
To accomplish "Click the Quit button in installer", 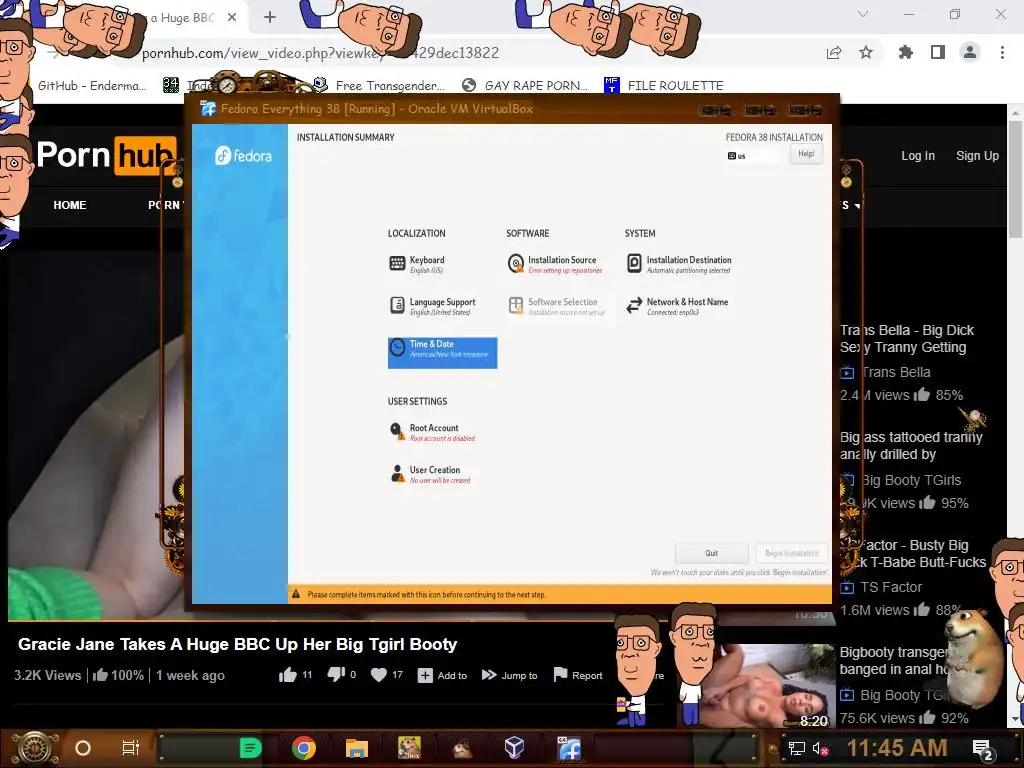I will [711, 553].
